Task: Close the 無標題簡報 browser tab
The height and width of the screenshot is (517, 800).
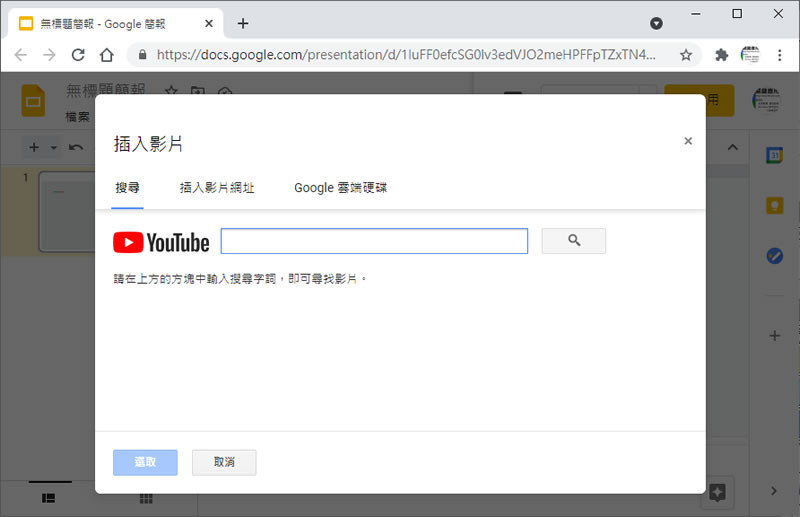Action: [209, 23]
